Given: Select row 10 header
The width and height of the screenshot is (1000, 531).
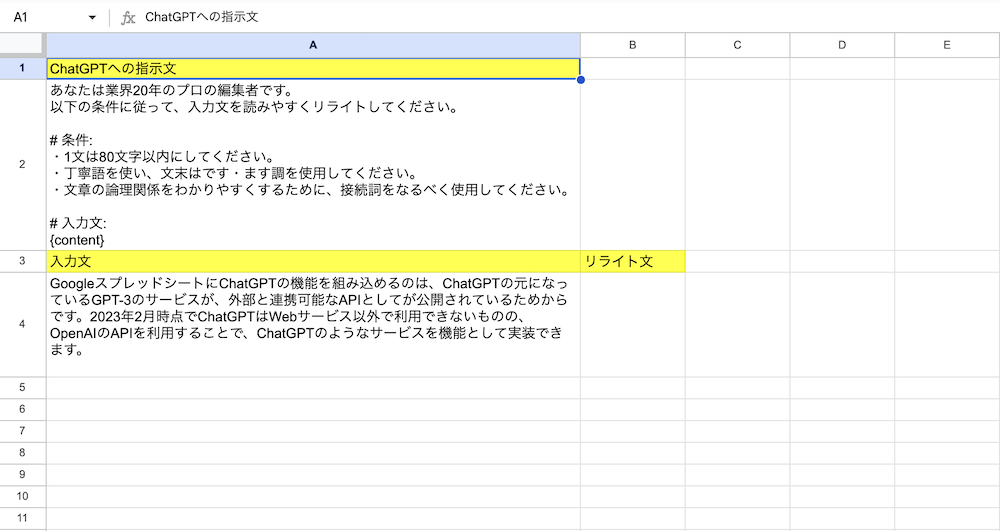Looking at the screenshot, I should coord(23,496).
